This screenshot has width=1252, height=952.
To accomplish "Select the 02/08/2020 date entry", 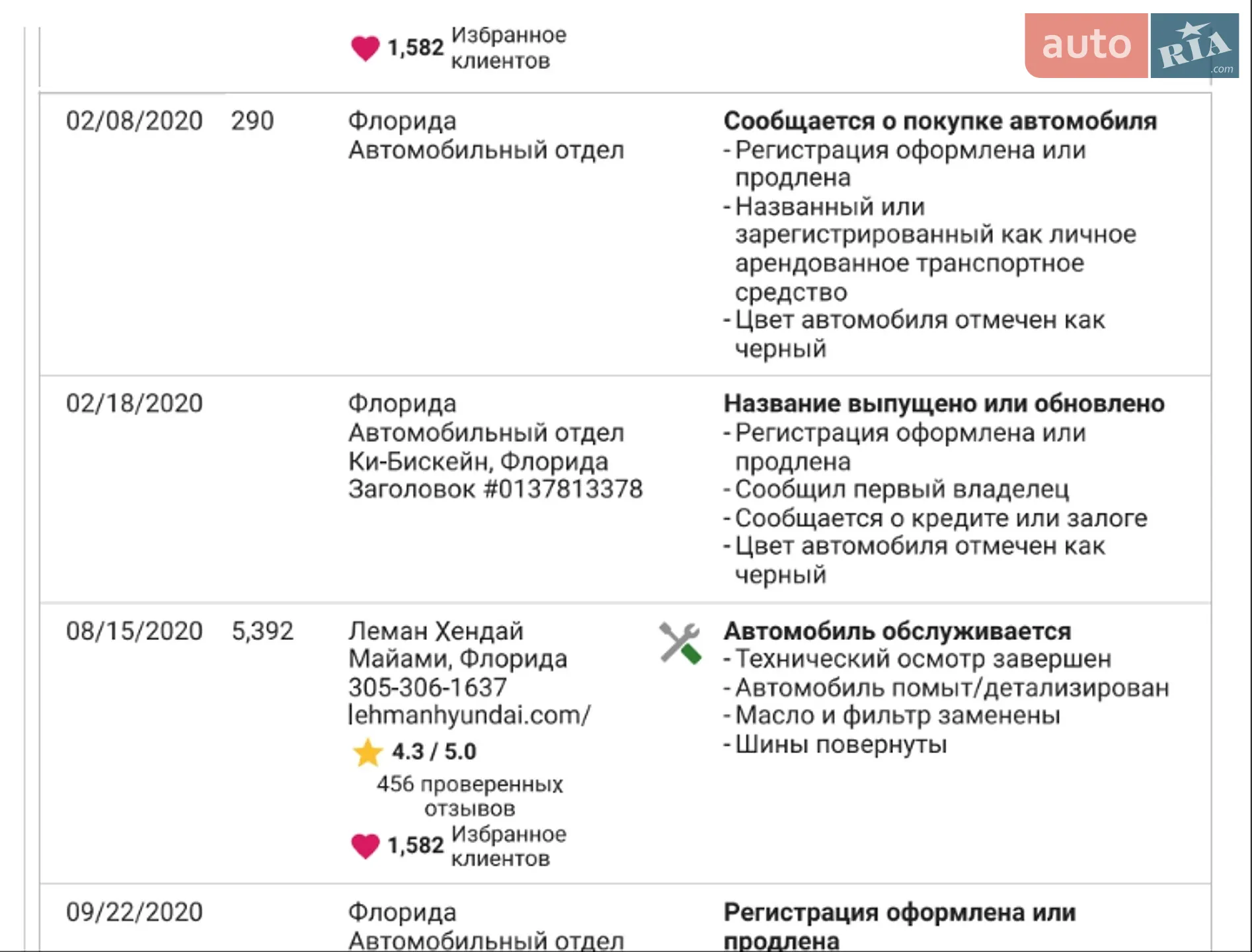I will pyautogui.click(x=134, y=121).
